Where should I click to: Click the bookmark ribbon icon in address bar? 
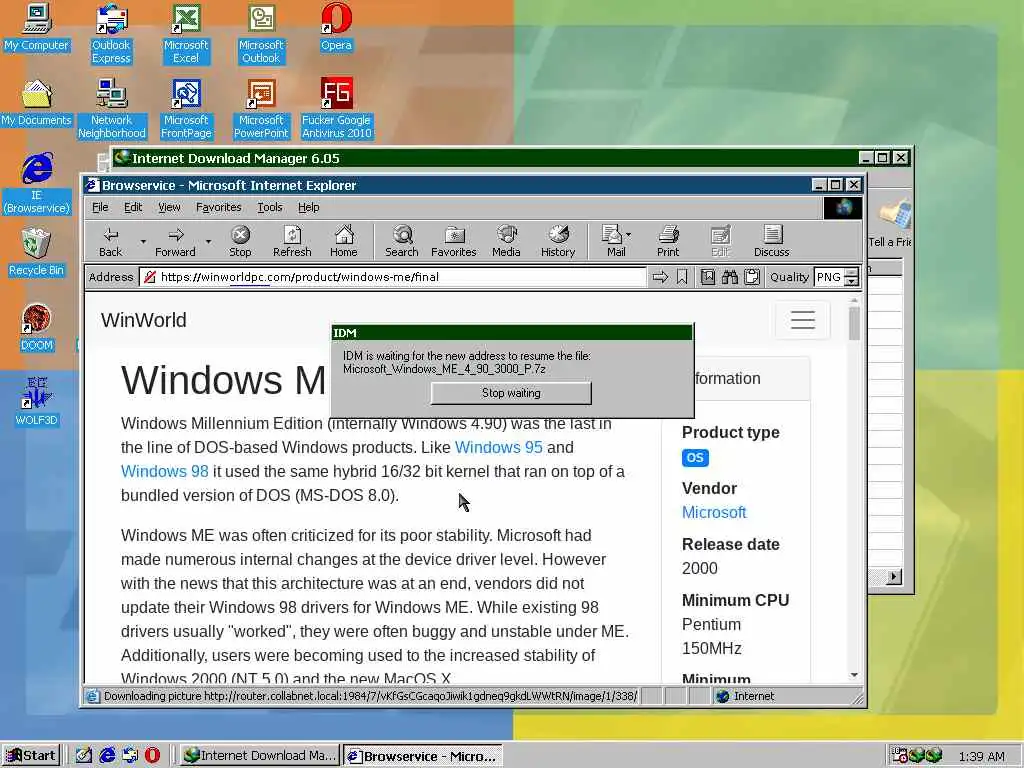click(682, 277)
